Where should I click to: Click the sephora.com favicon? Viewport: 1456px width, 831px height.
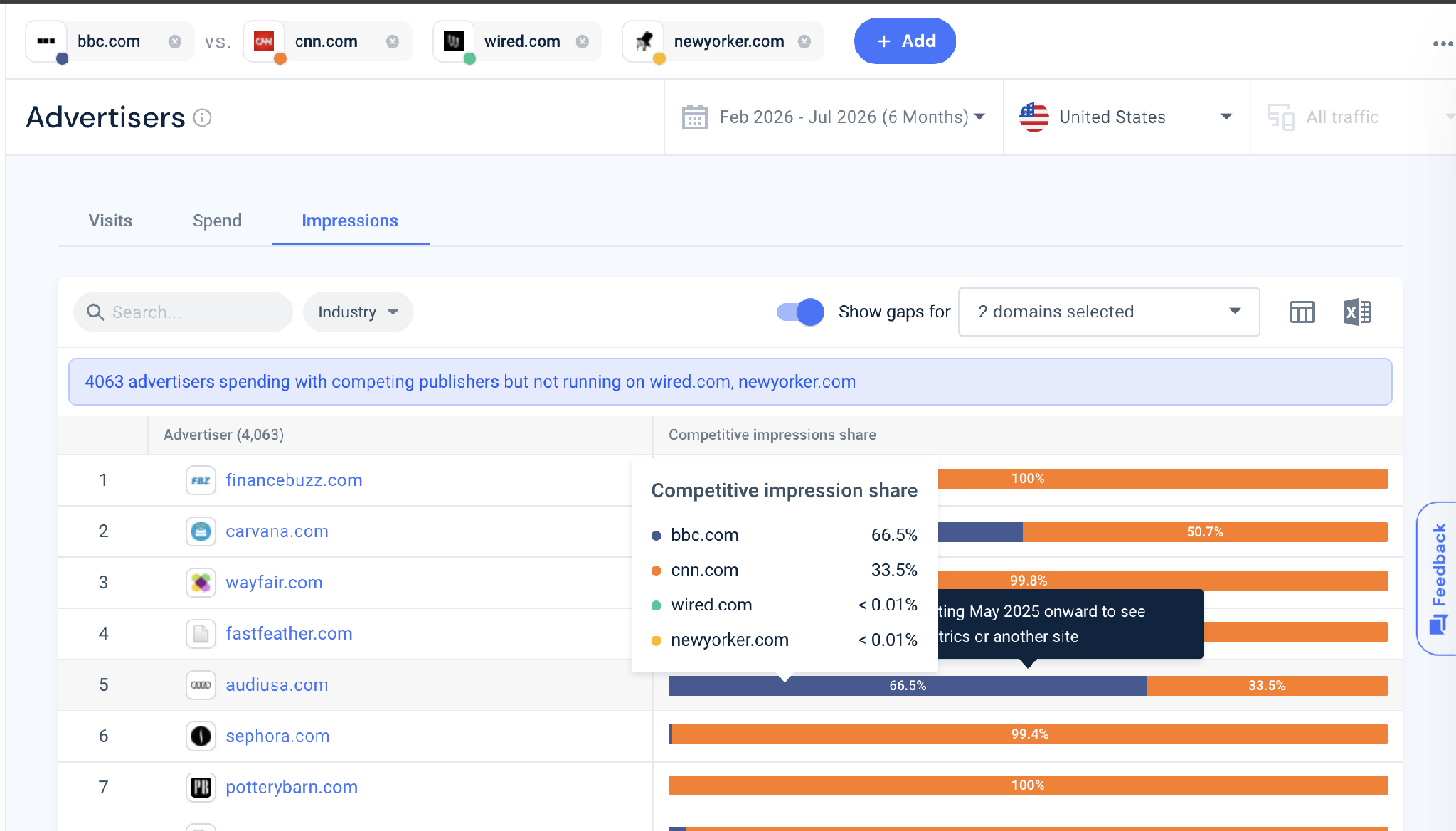click(201, 736)
